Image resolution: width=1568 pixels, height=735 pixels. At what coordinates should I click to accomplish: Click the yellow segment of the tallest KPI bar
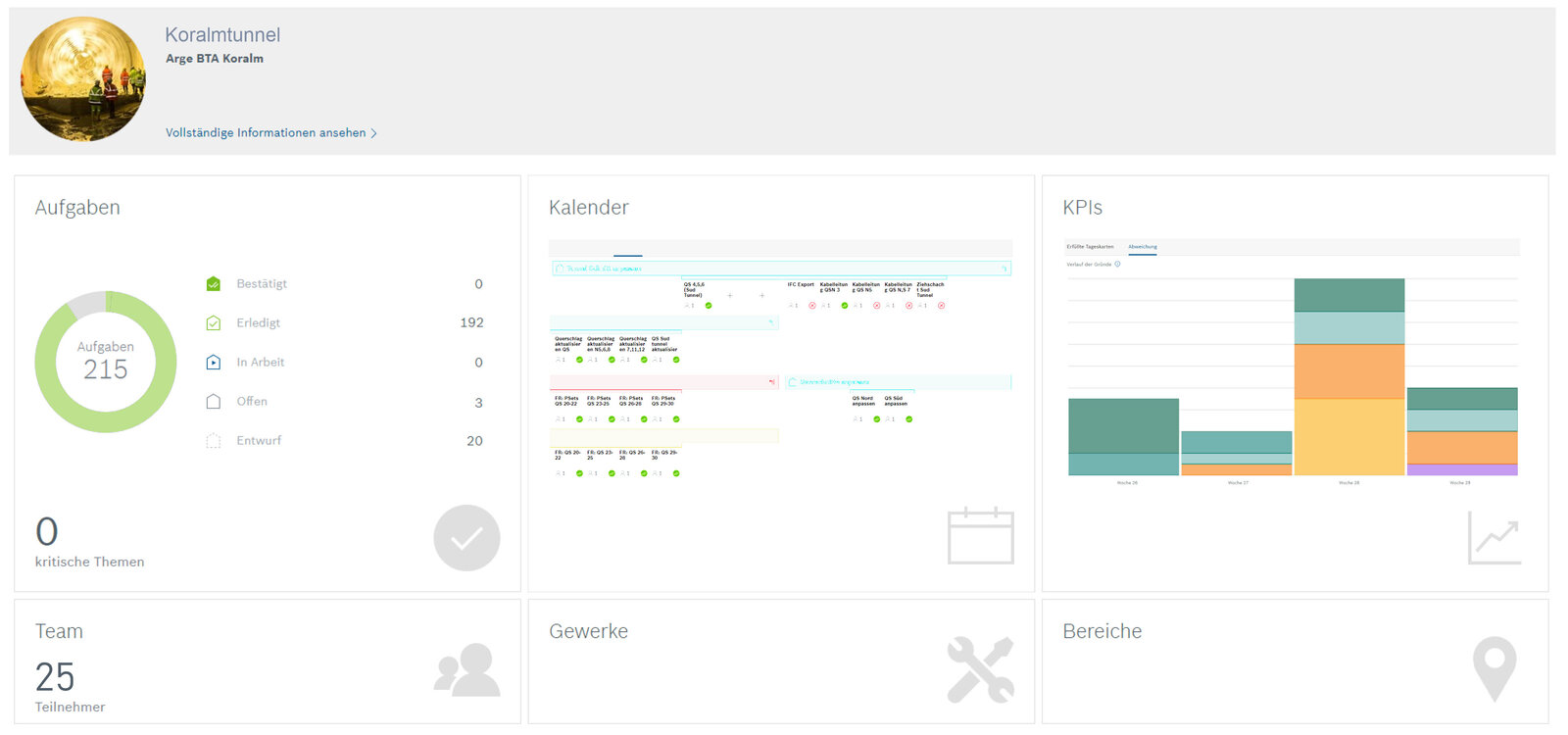click(1348, 436)
